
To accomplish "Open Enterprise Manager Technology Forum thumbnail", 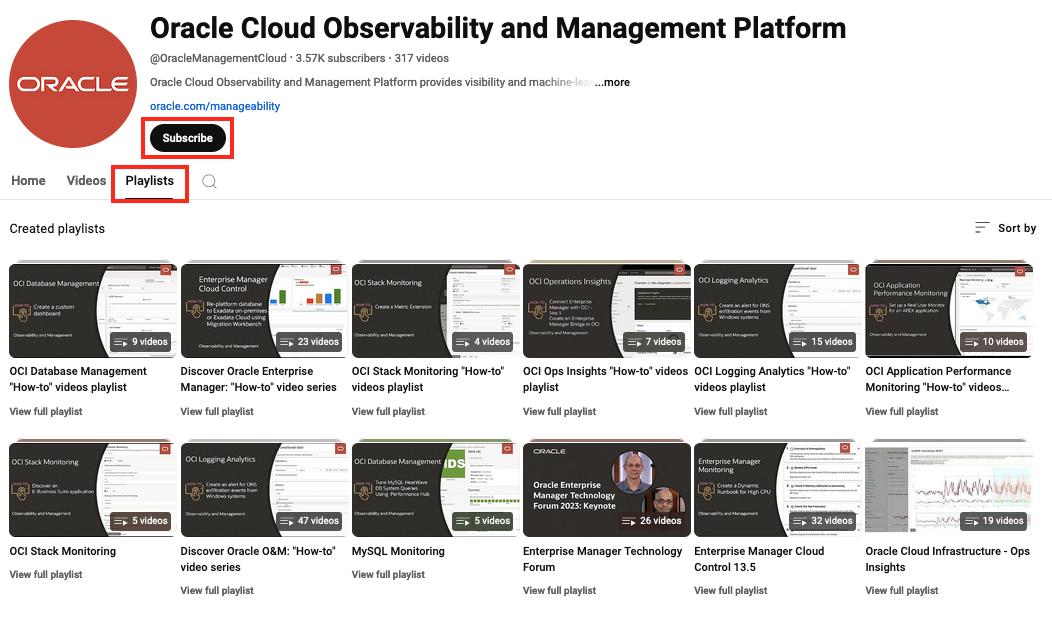I will 607,490.
